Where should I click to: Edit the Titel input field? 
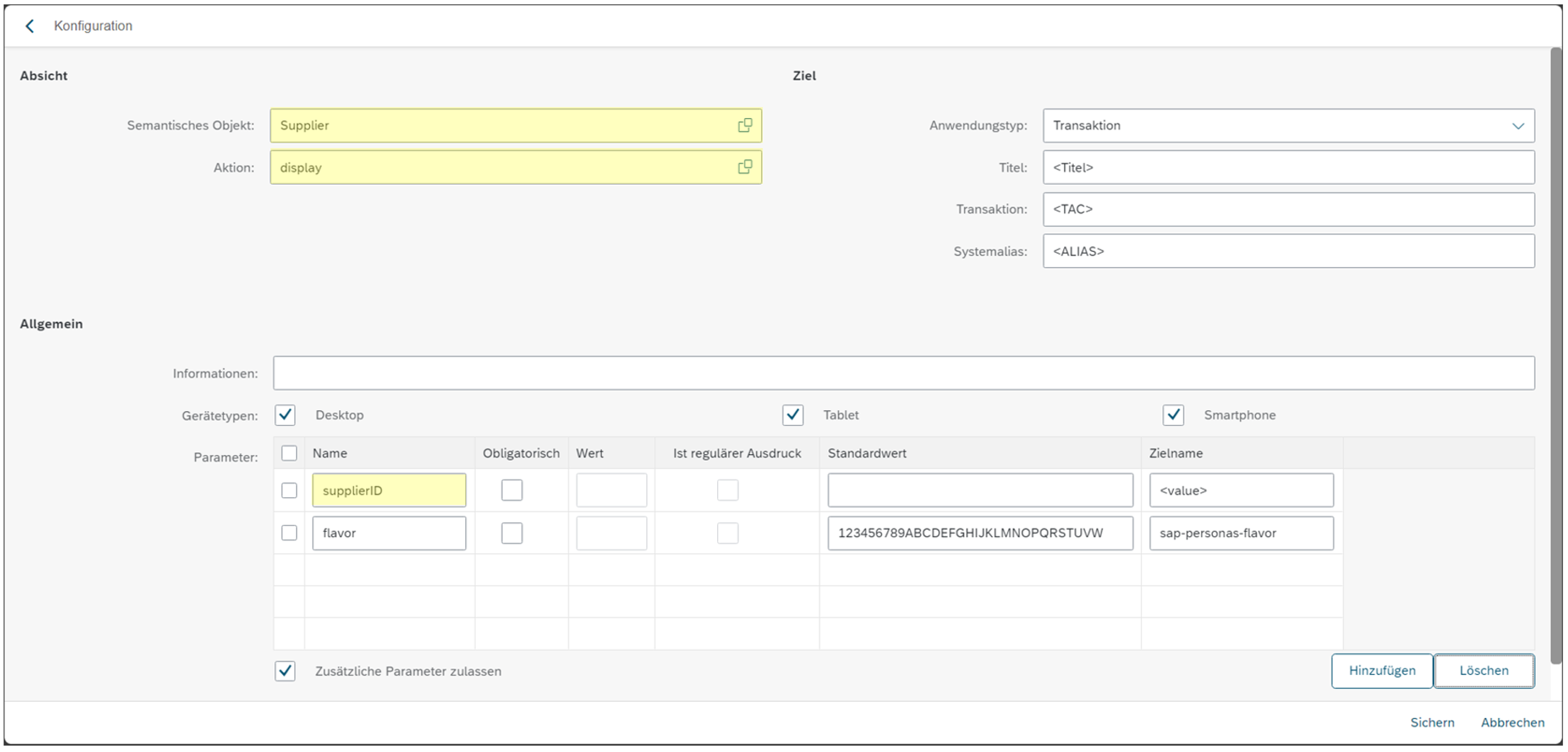pyautogui.click(x=1288, y=167)
